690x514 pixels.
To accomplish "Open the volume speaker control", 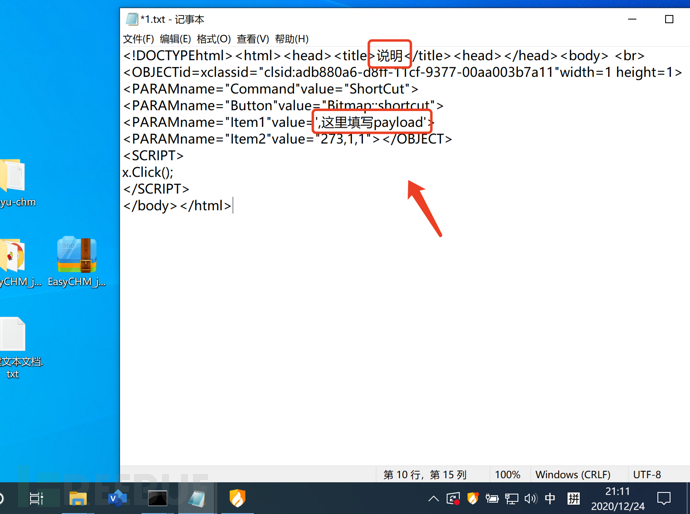I will click(531, 499).
